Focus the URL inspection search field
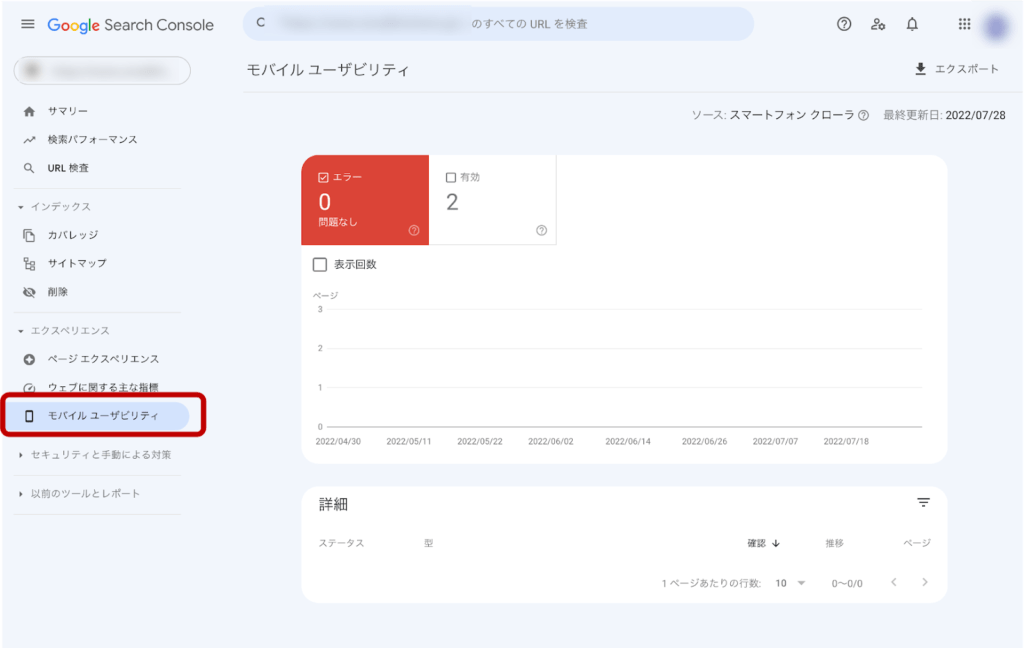Image resolution: width=1024 pixels, height=648 pixels. 498,24
